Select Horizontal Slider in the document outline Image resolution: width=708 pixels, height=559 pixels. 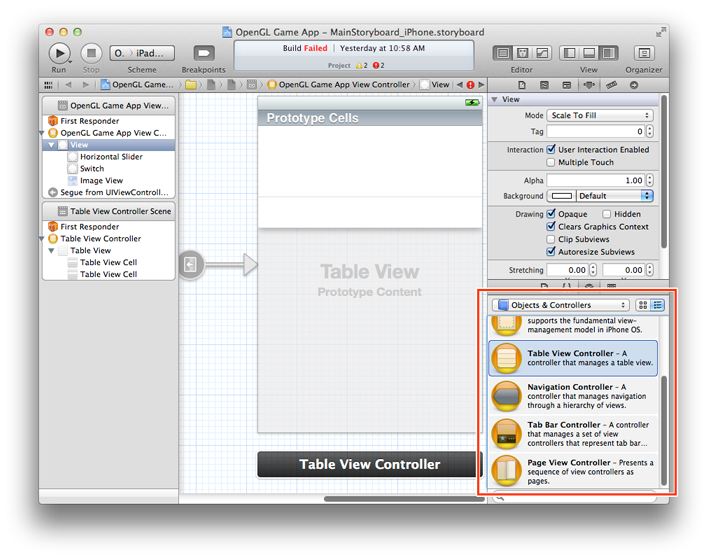[x=111, y=157]
